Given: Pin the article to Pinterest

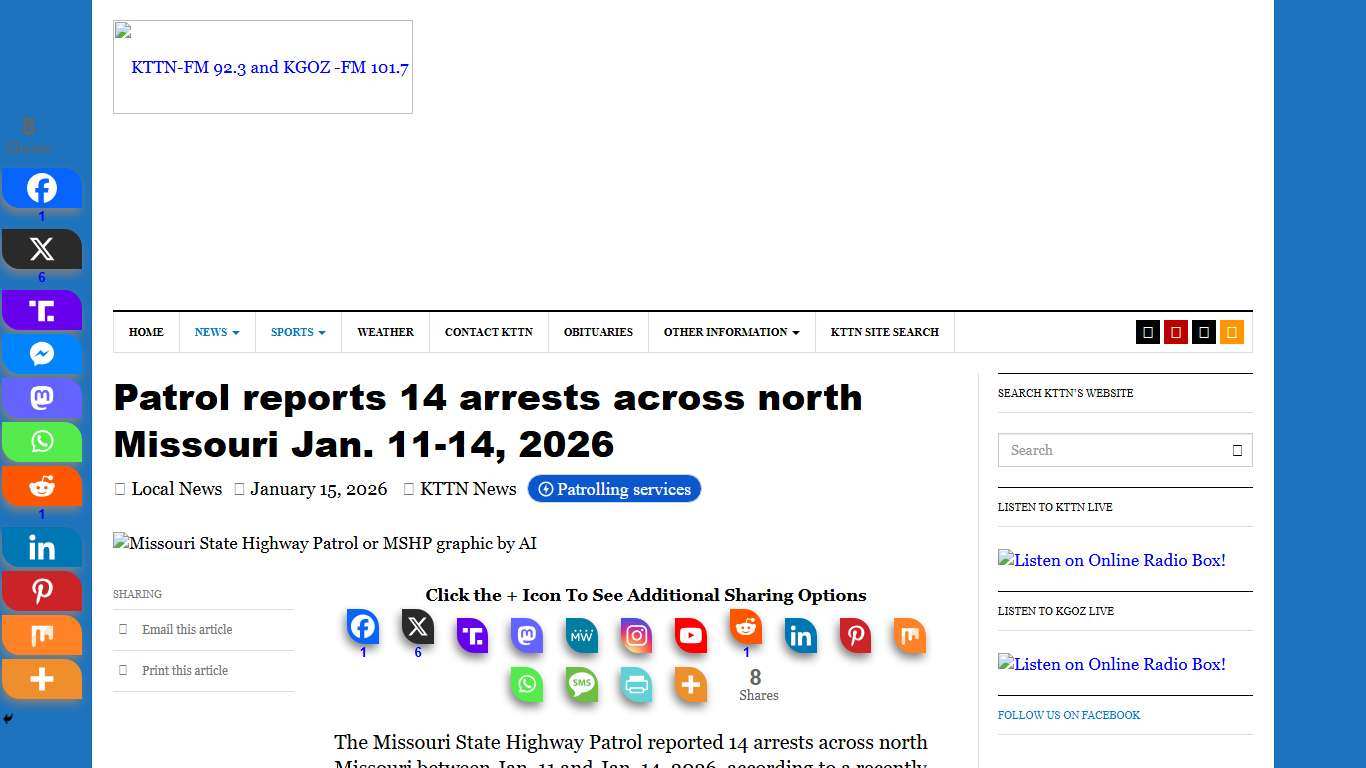Looking at the screenshot, I should 855,635.
